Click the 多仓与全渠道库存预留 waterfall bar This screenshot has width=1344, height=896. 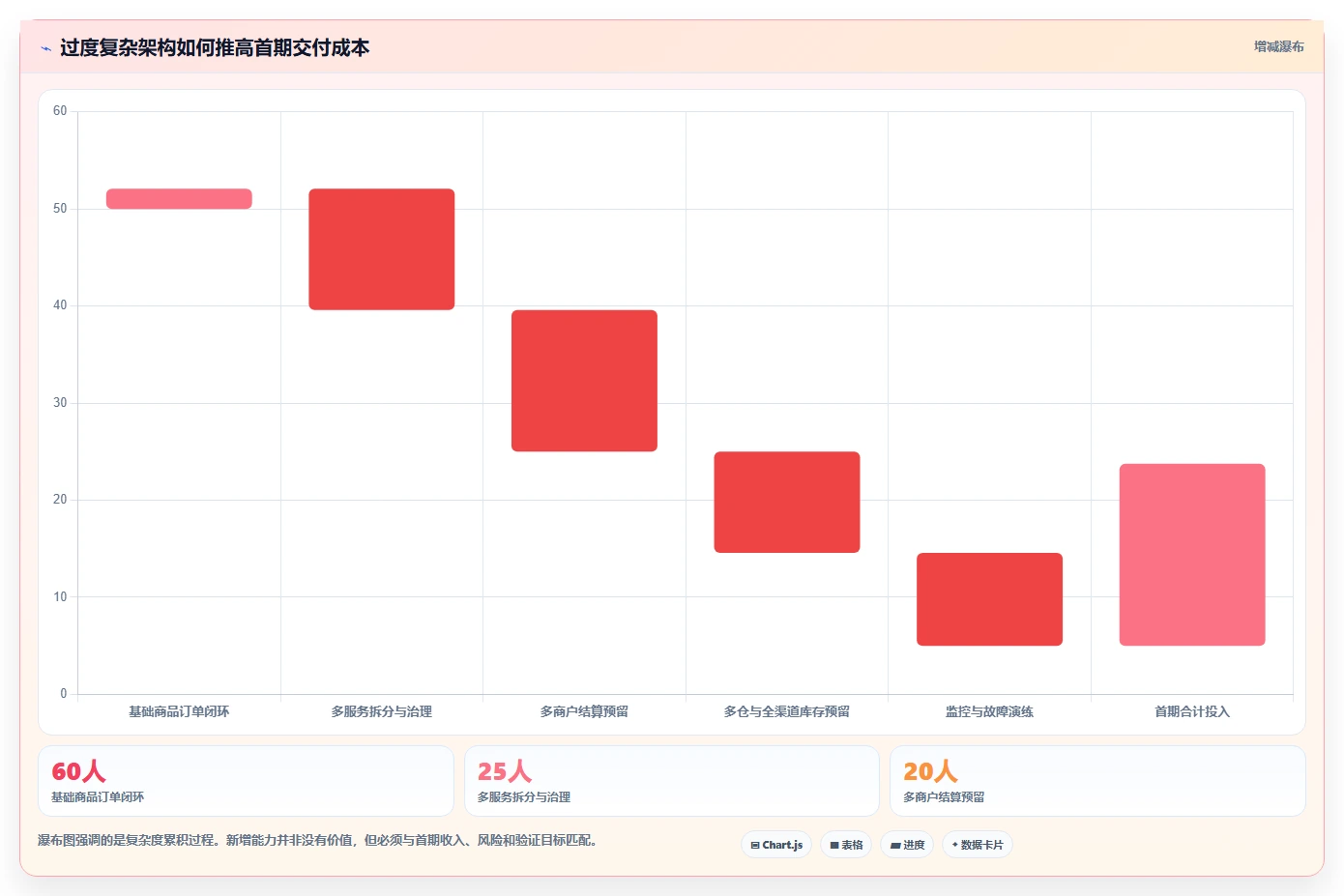point(787,503)
